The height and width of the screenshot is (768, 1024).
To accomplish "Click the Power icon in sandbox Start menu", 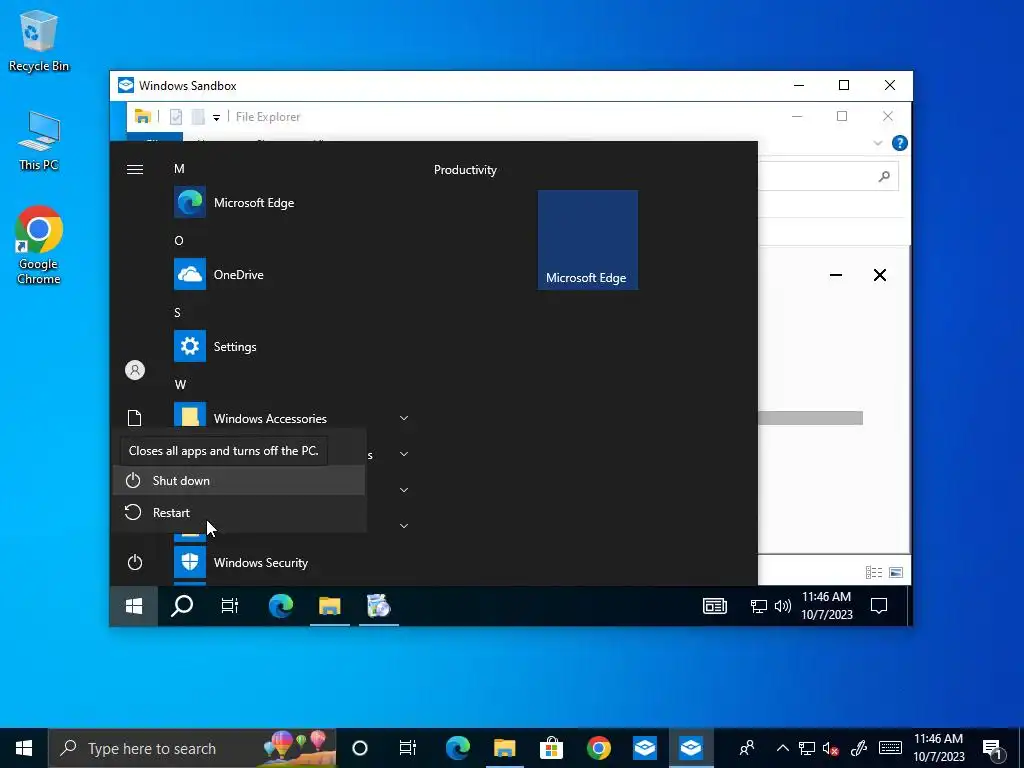I will [x=135, y=562].
